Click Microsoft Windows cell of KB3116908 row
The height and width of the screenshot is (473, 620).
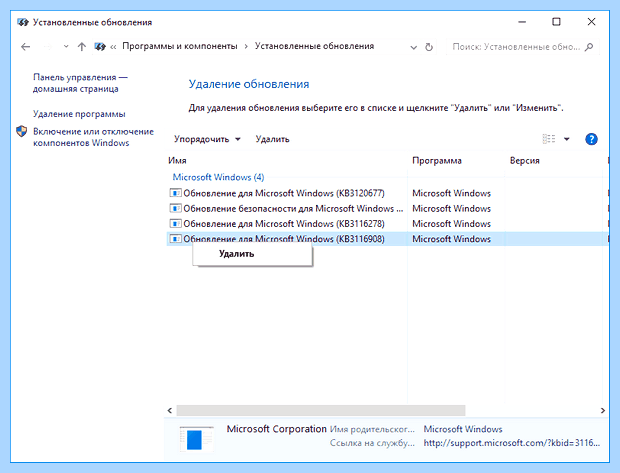coord(451,239)
